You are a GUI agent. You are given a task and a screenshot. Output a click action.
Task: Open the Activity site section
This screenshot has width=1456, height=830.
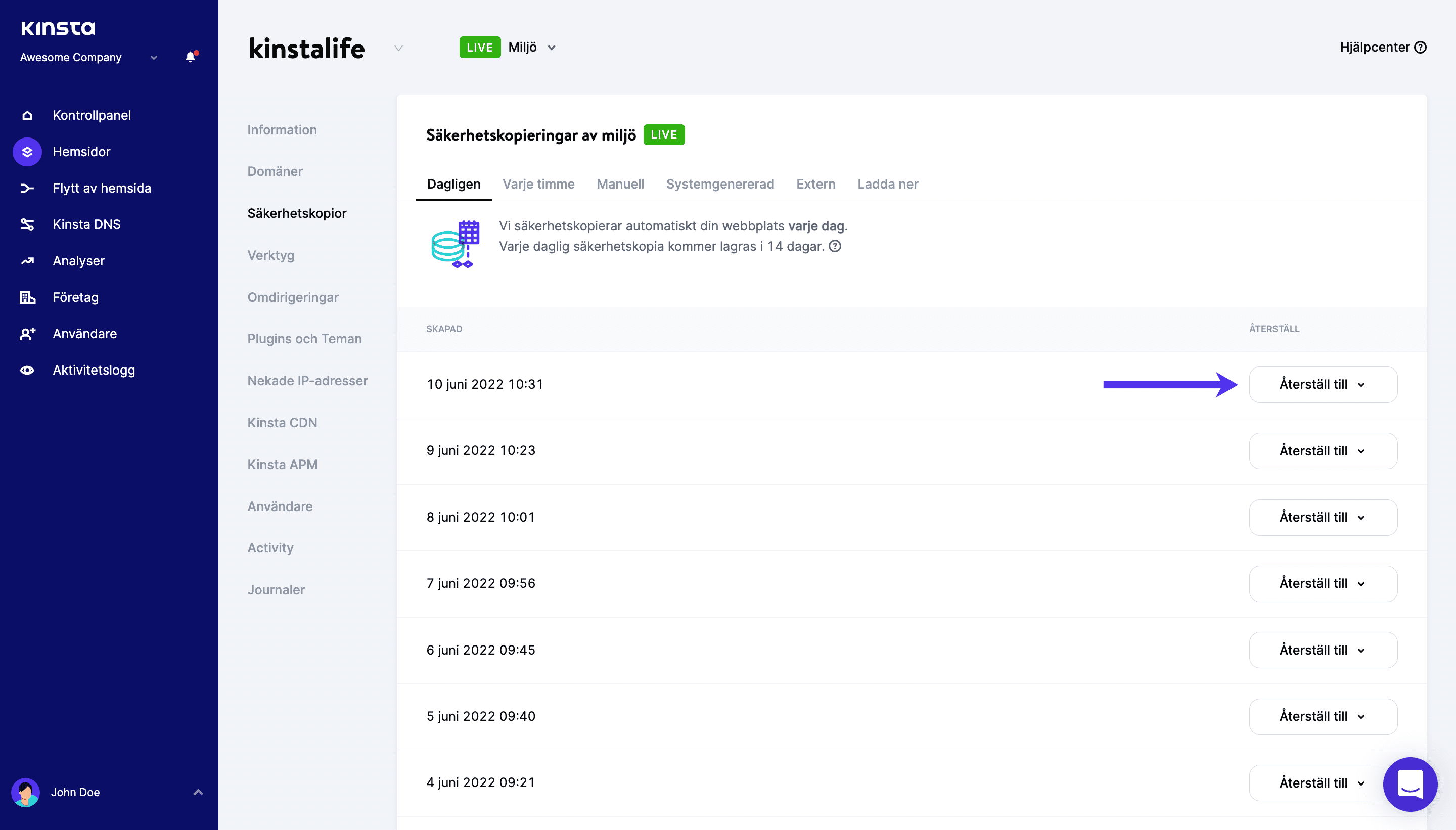(270, 548)
